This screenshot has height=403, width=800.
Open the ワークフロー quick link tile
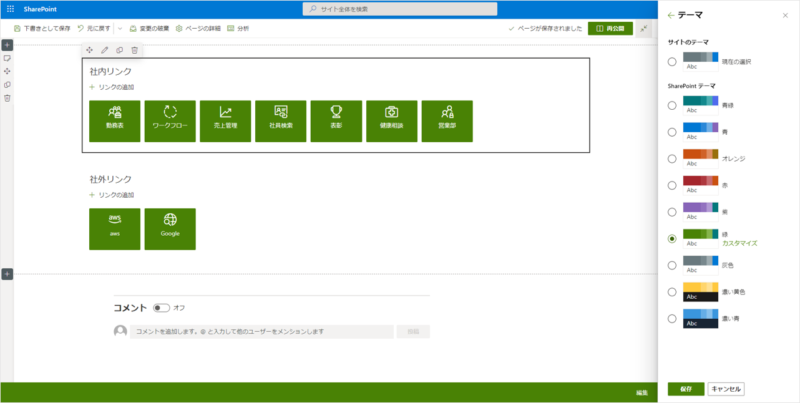pyautogui.click(x=169, y=119)
